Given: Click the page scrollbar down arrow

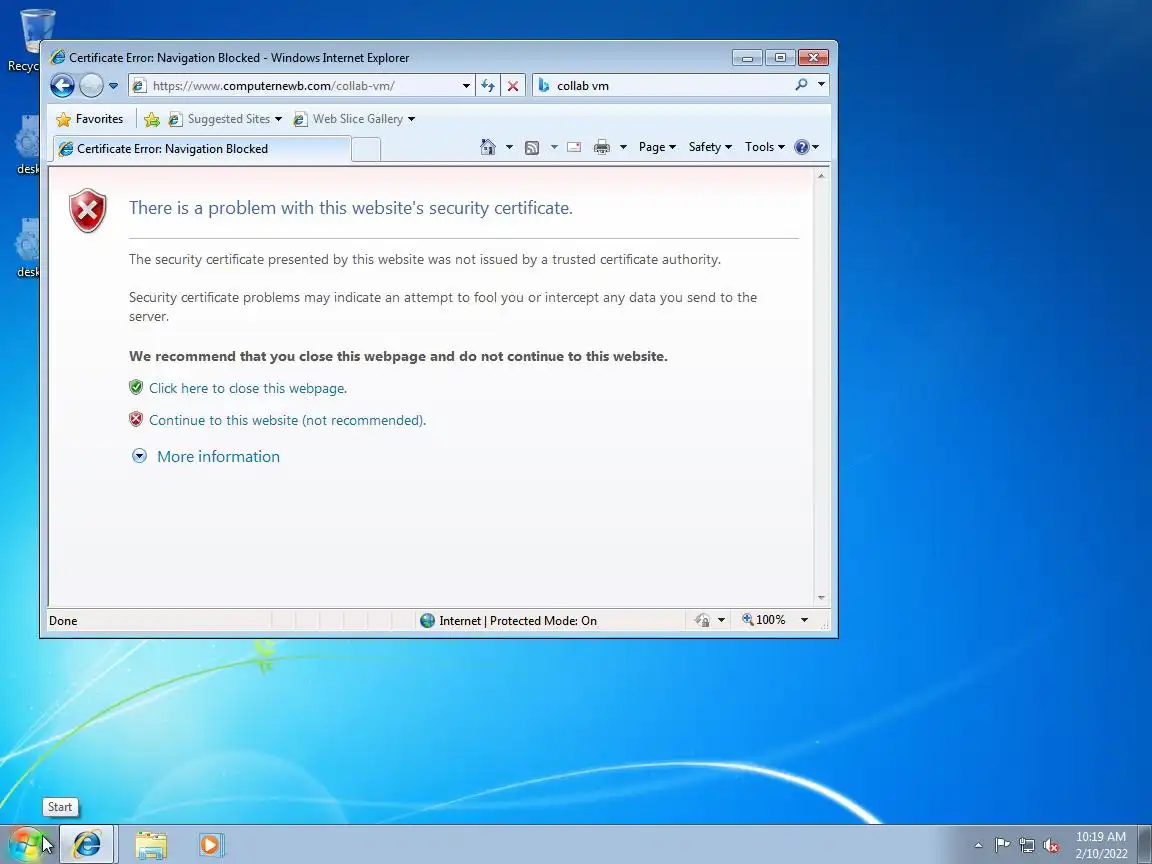Looking at the screenshot, I should point(821,598).
